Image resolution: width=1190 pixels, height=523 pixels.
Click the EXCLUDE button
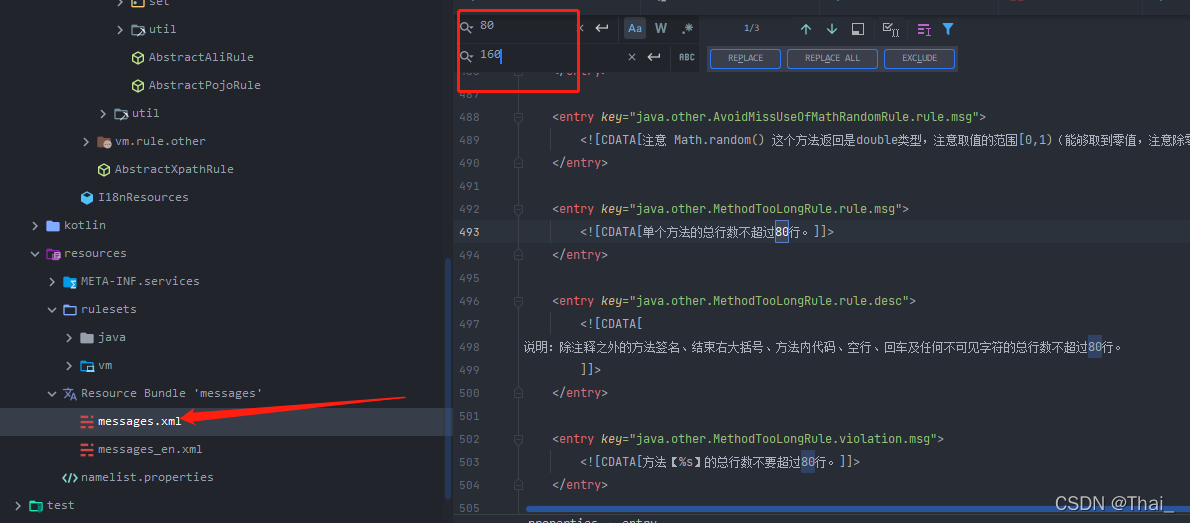[919, 58]
